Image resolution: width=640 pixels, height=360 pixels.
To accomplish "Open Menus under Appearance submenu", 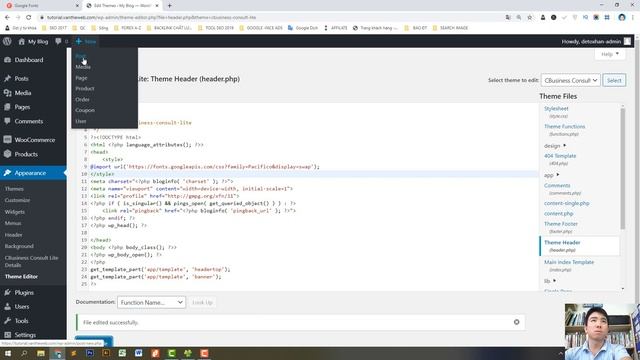I will click(x=13, y=223).
